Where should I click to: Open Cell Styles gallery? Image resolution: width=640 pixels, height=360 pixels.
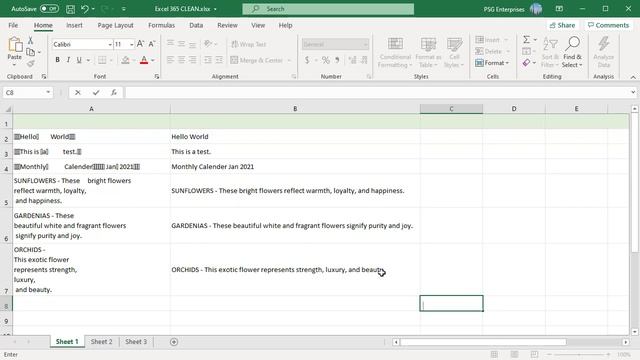tap(454, 52)
